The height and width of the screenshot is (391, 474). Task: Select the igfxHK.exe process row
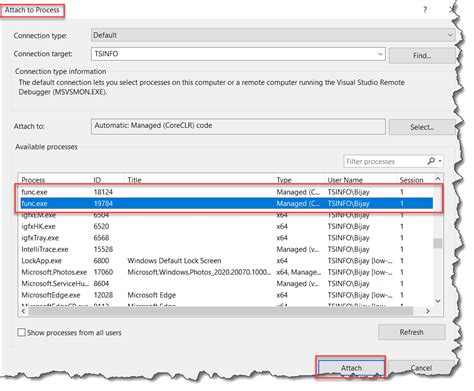coord(227,226)
